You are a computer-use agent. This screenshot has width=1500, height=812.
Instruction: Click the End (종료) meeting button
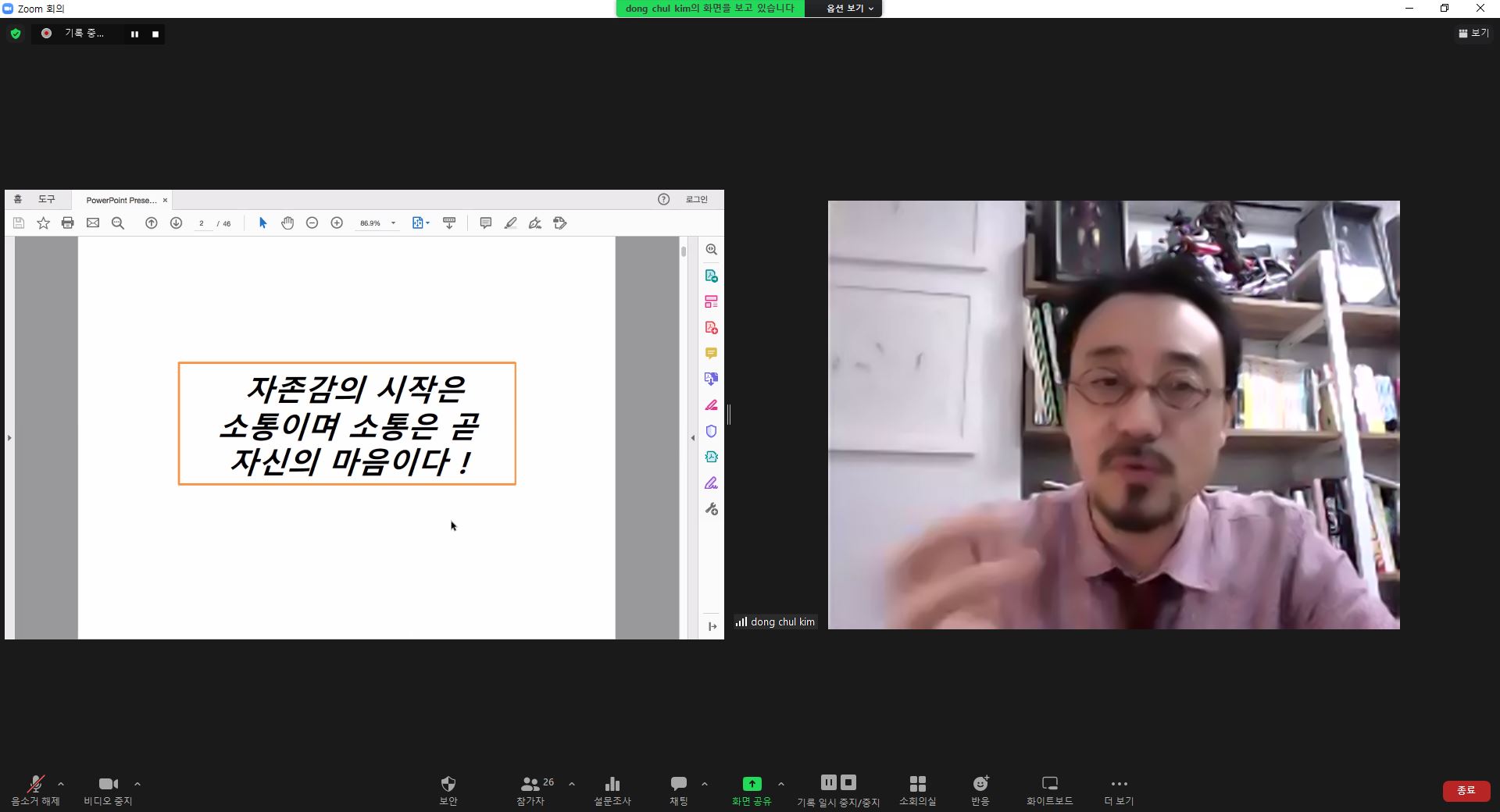(x=1466, y=790)
